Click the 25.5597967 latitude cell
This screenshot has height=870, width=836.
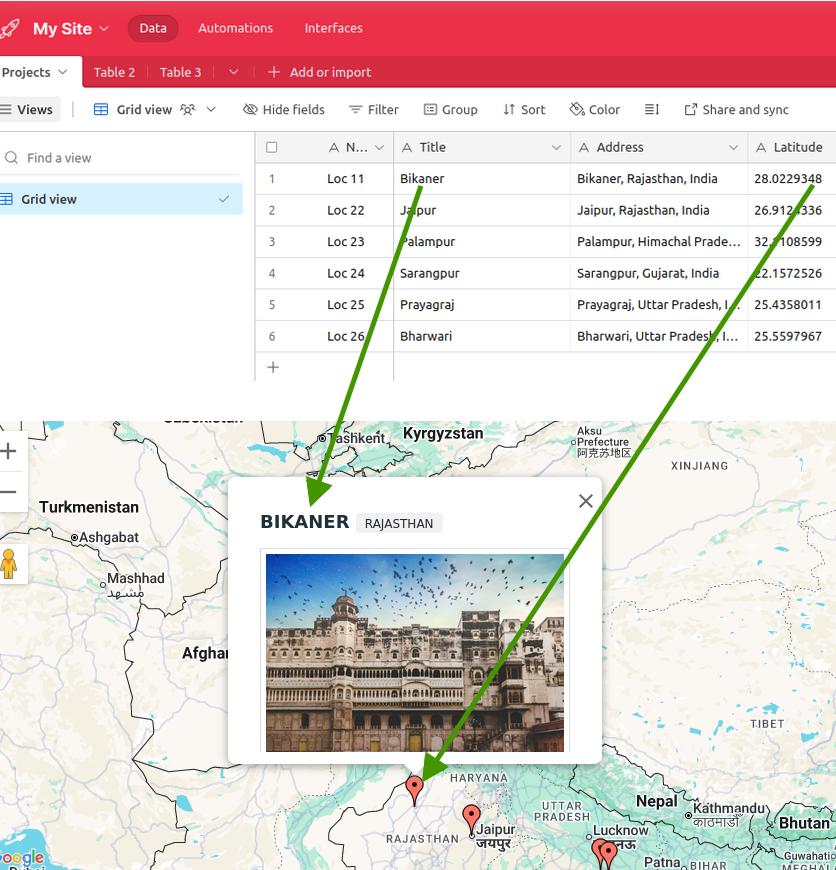coord(792,336)
